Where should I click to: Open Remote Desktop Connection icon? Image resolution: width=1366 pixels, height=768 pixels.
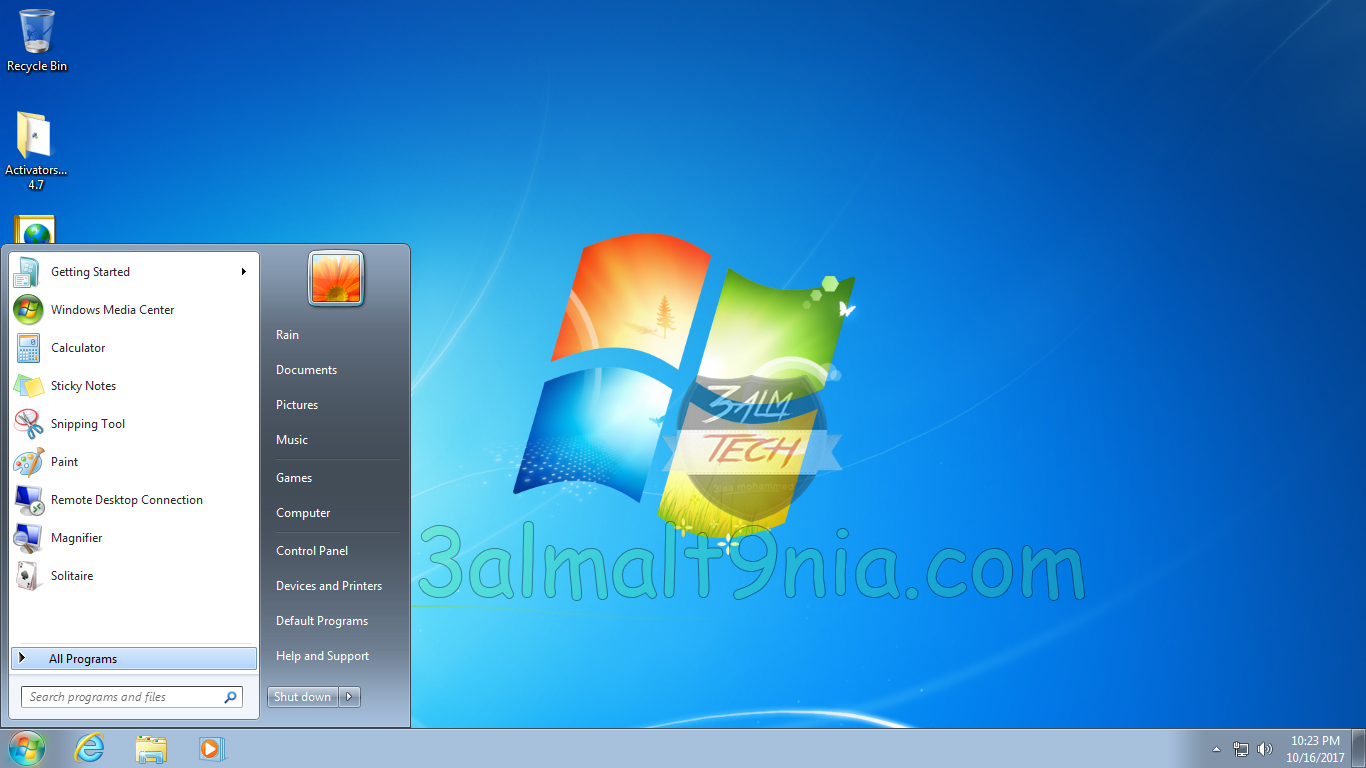(28, 500)
